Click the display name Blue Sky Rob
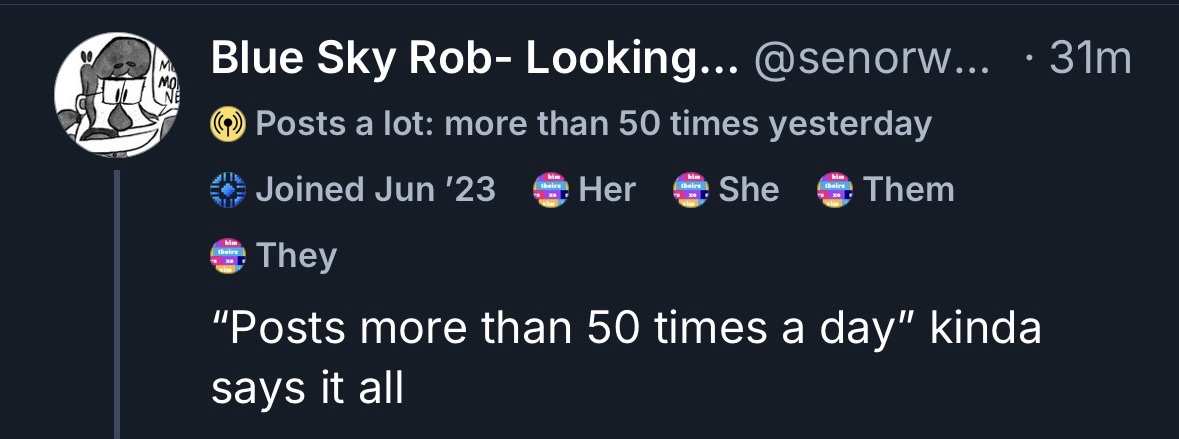 473,62
